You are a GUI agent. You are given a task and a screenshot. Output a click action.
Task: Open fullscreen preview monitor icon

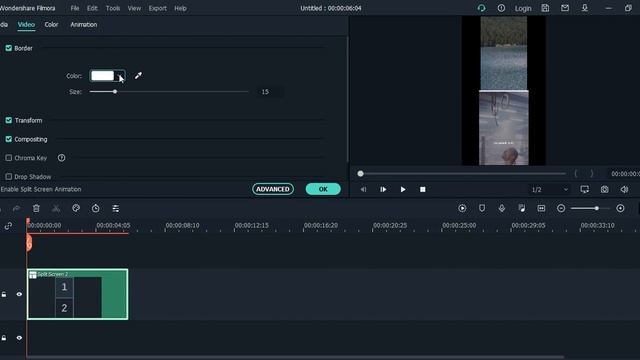click(x=584, y=189)
